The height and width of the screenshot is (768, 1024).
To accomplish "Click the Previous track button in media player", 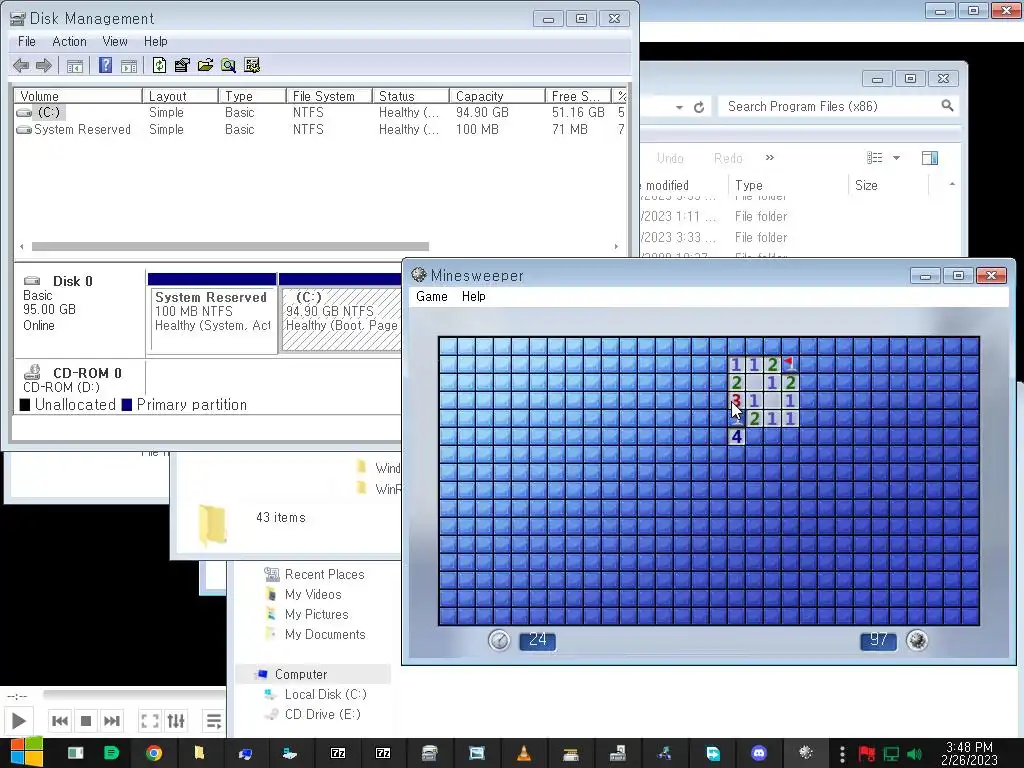I will [x=59, y=721].
